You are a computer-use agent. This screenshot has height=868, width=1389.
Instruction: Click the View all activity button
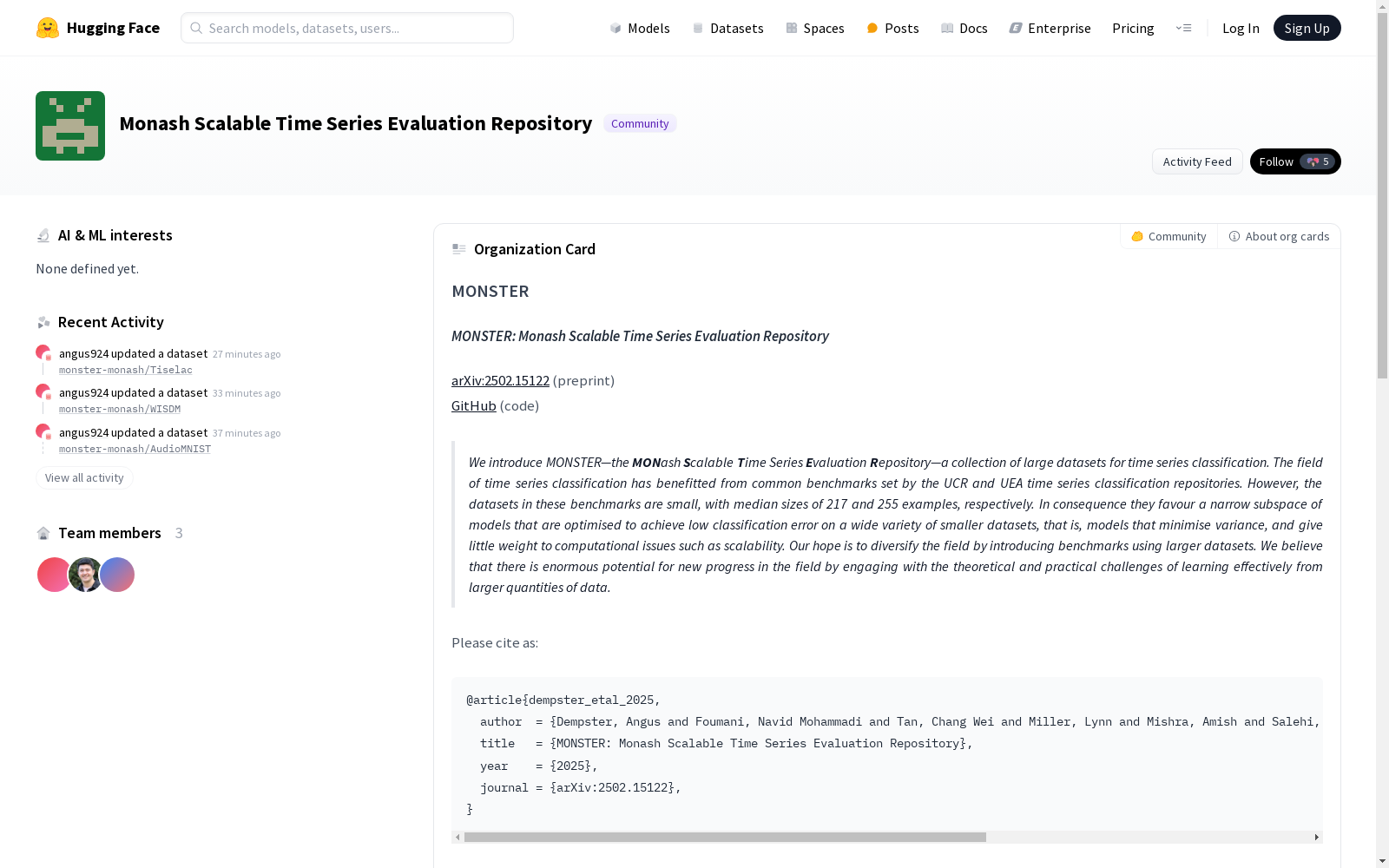point(84,477)
